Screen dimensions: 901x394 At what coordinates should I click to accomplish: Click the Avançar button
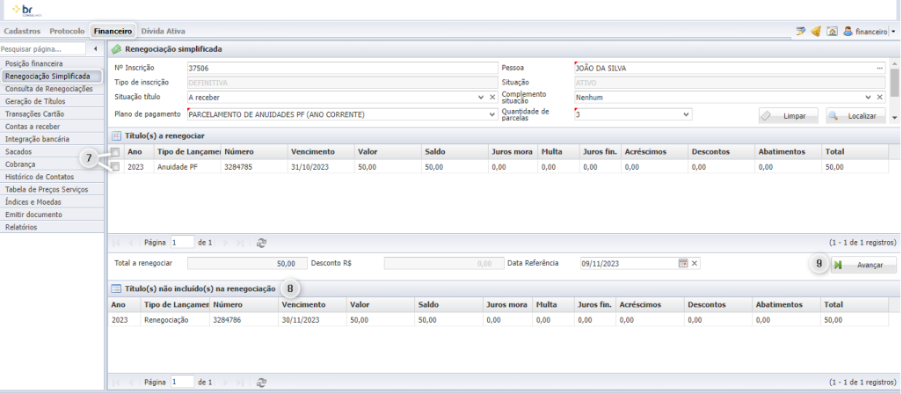863,265
